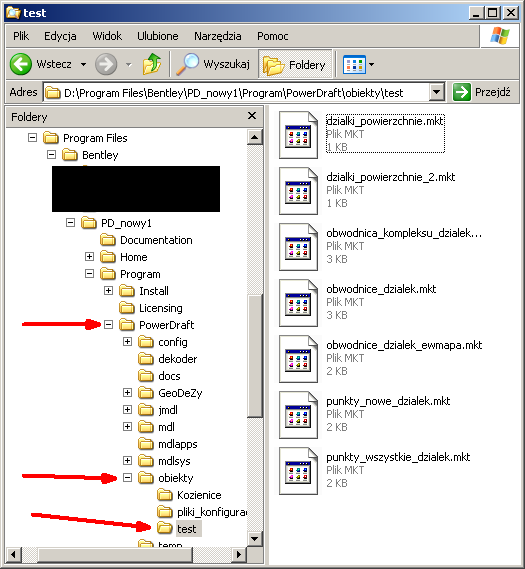
Task: Click the Views grid icon
Action: pos(354,65)
